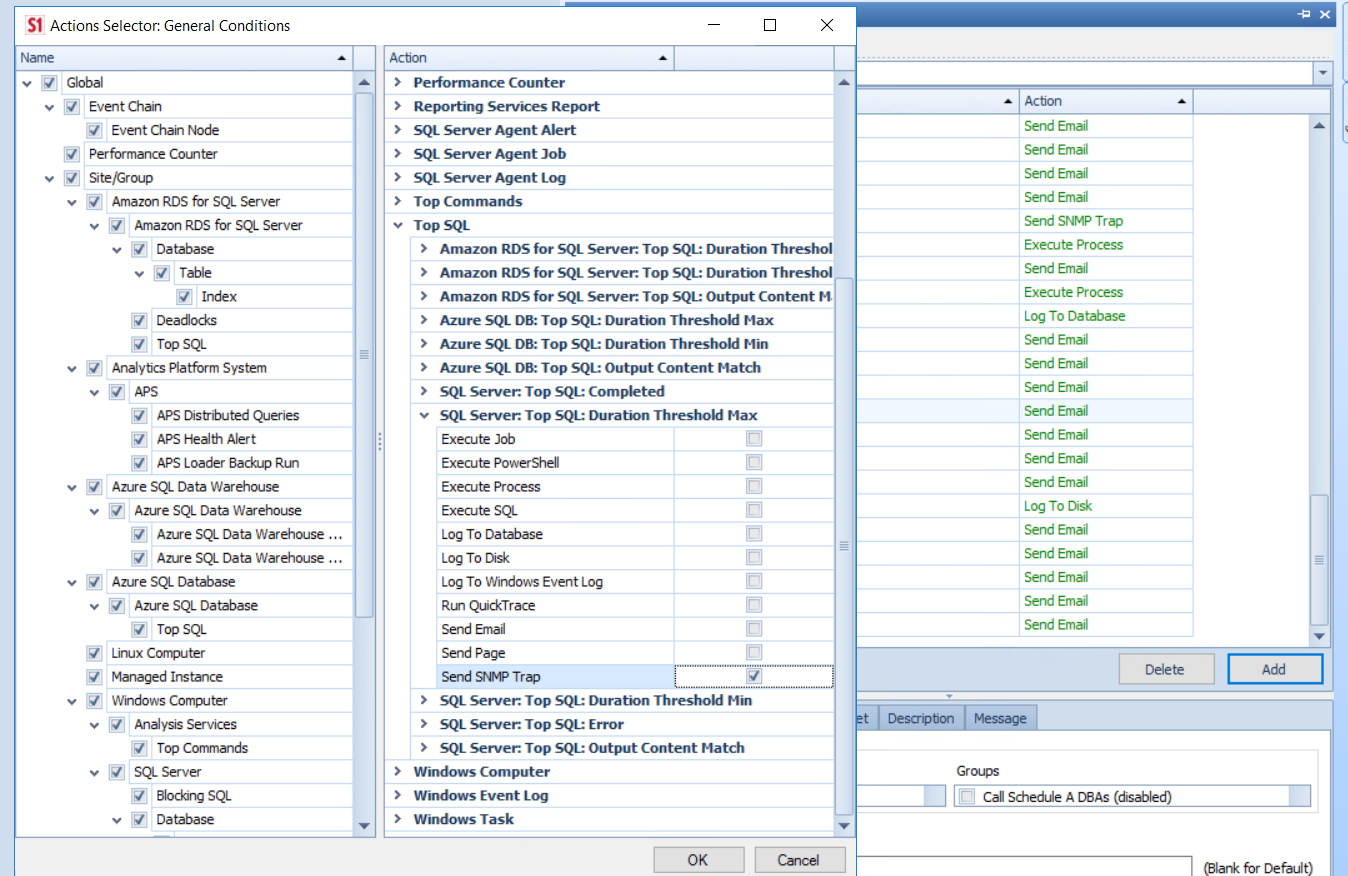Click the background action grid vertical scrollbar
1348x876 pixels.
point(1320,559)
